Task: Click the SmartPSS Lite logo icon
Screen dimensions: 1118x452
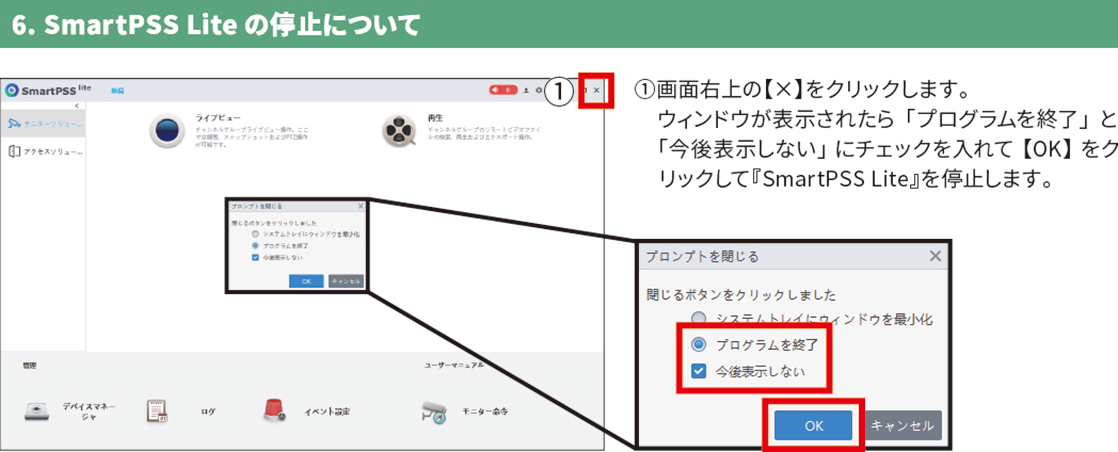Action: [11, 91]
